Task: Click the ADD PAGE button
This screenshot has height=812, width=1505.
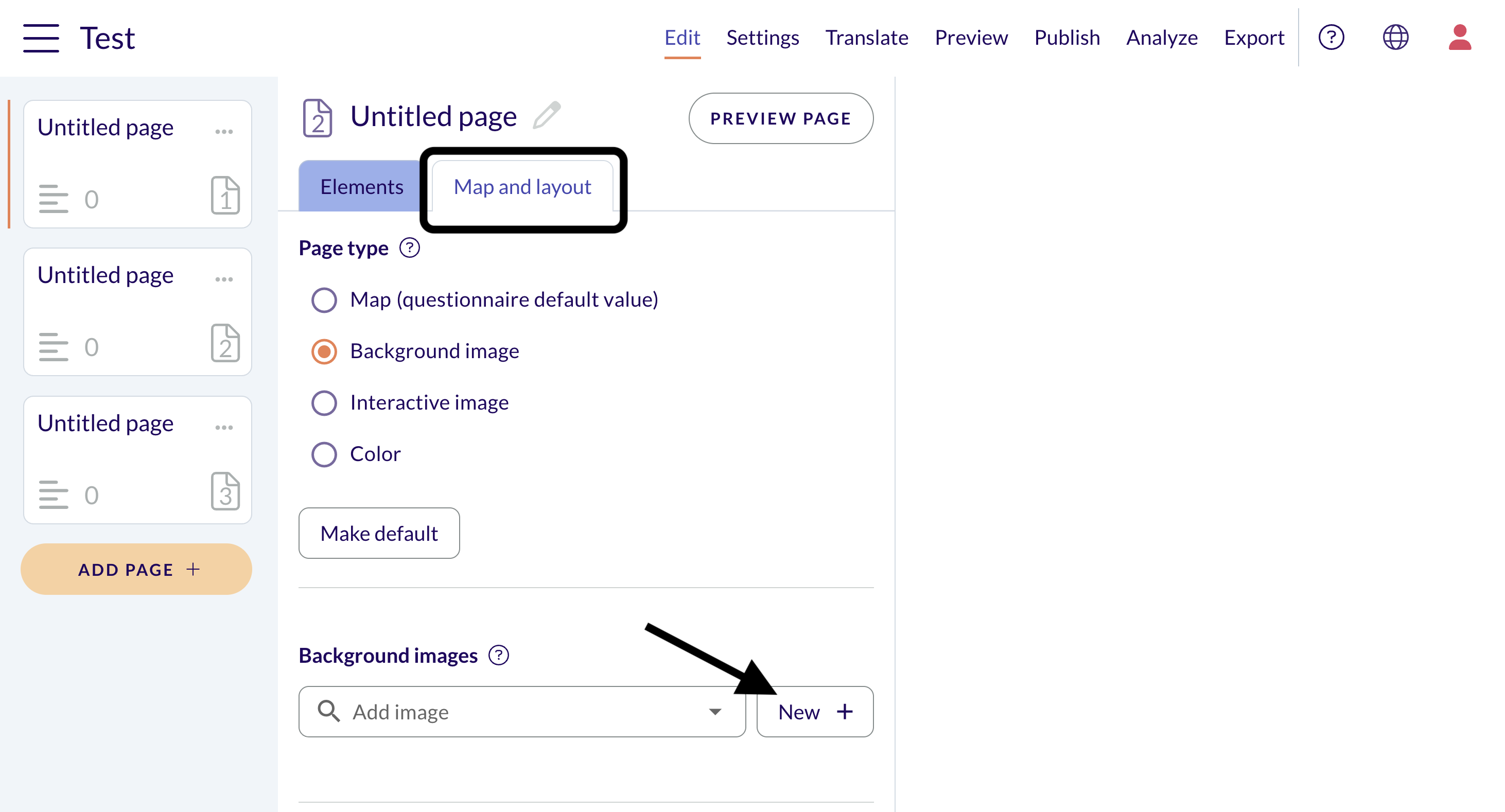Action: click(x=137, y=569)
